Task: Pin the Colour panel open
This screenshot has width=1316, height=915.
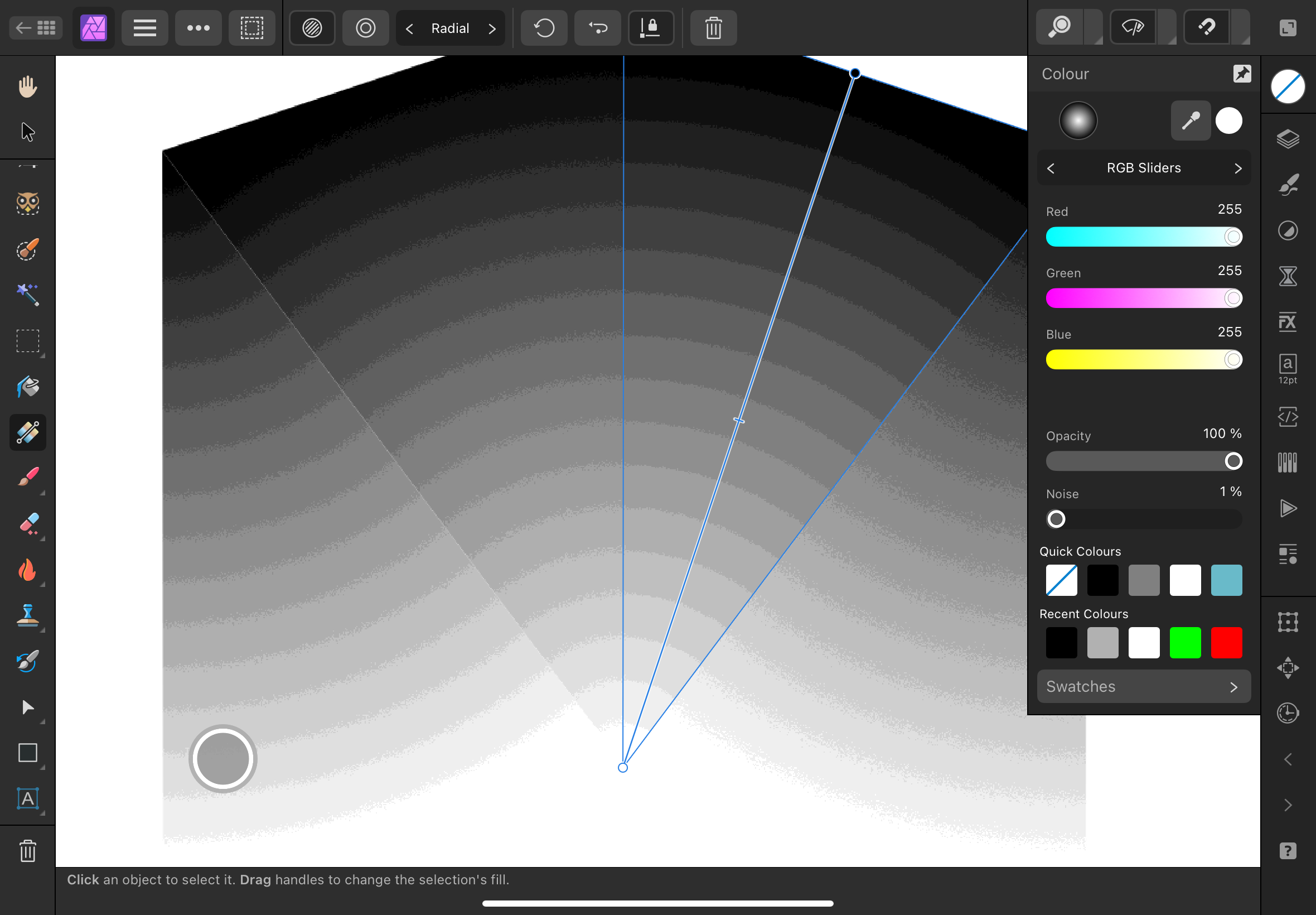Action: [x=1241, y=74]
